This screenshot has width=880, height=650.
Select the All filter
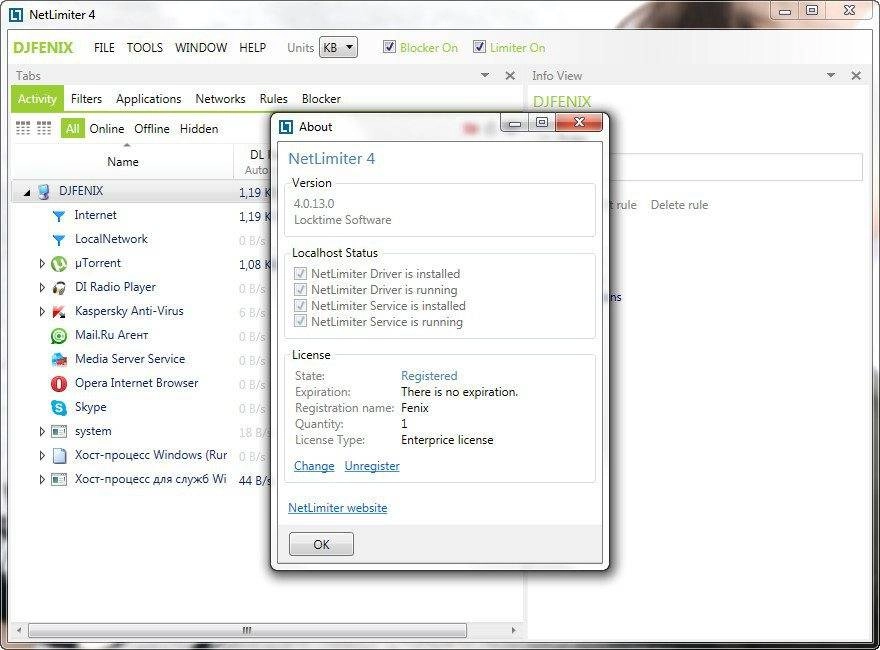pos(72,129)
